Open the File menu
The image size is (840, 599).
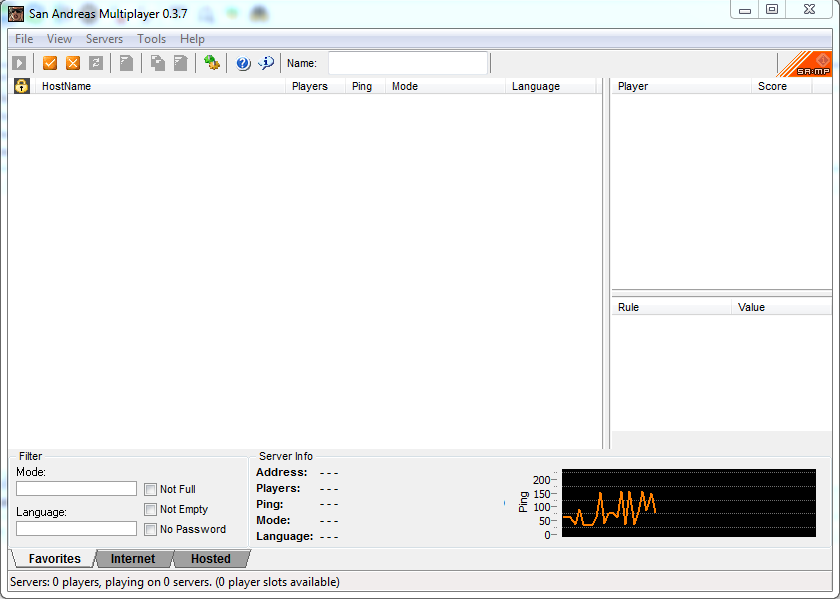click(24, 39)
